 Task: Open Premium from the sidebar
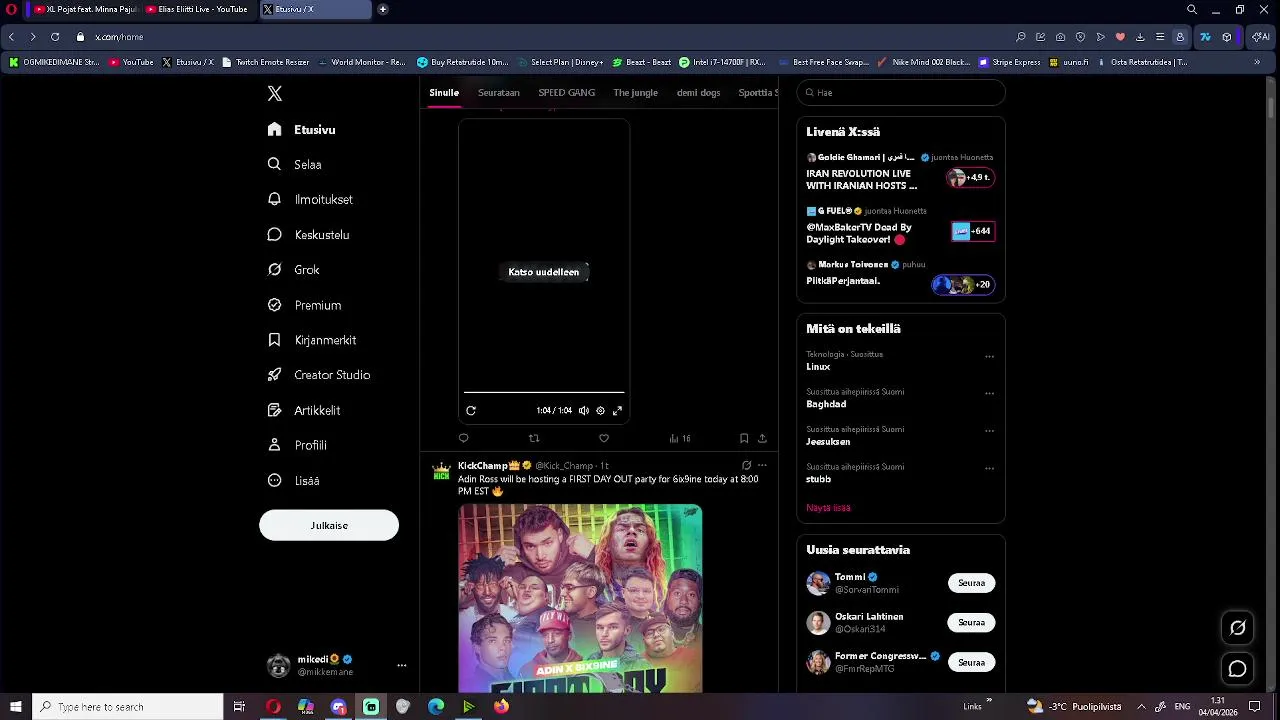point(304,305)
